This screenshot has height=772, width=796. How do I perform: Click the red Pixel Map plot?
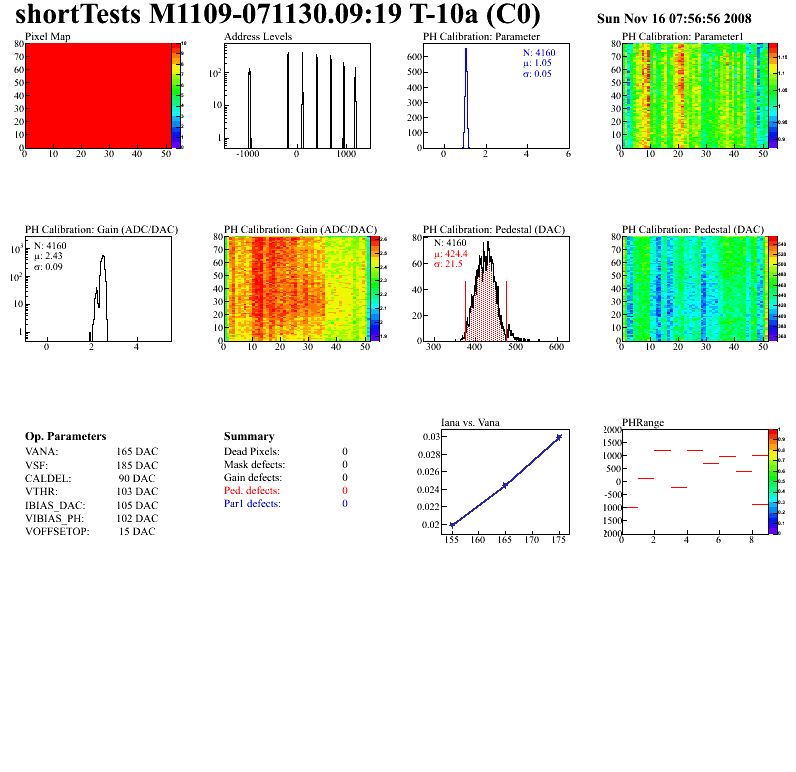coord(98,95)
